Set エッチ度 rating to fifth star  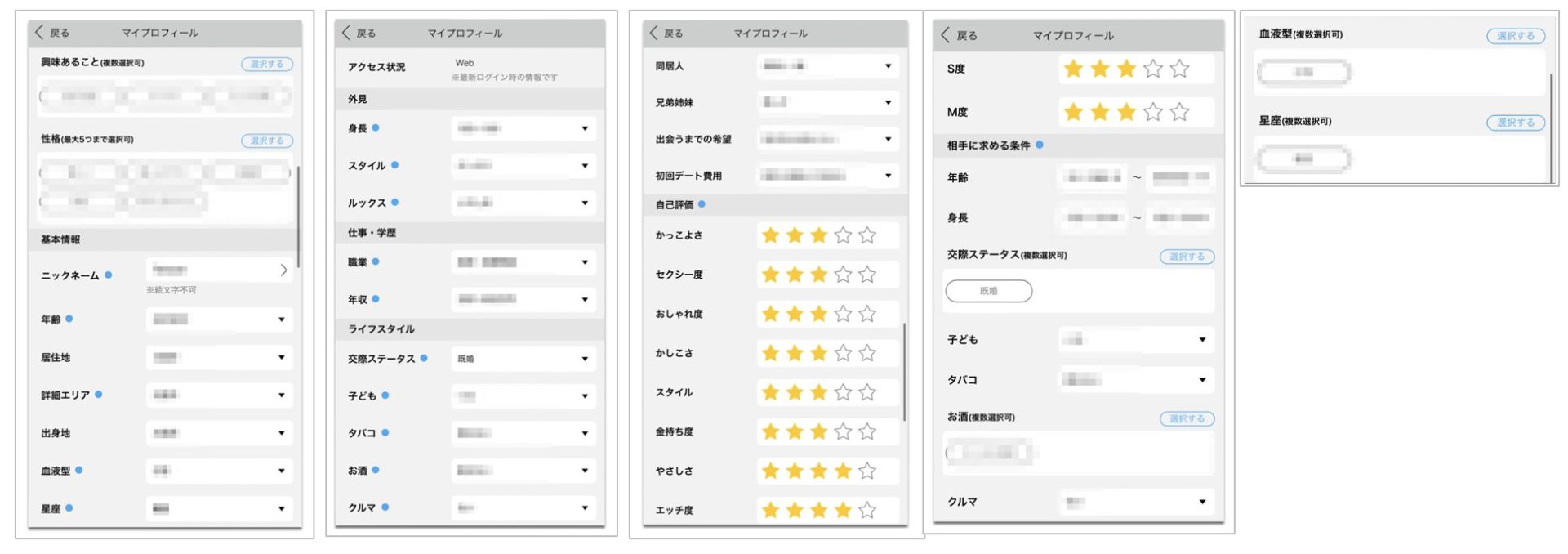click(x=867, y=510)
